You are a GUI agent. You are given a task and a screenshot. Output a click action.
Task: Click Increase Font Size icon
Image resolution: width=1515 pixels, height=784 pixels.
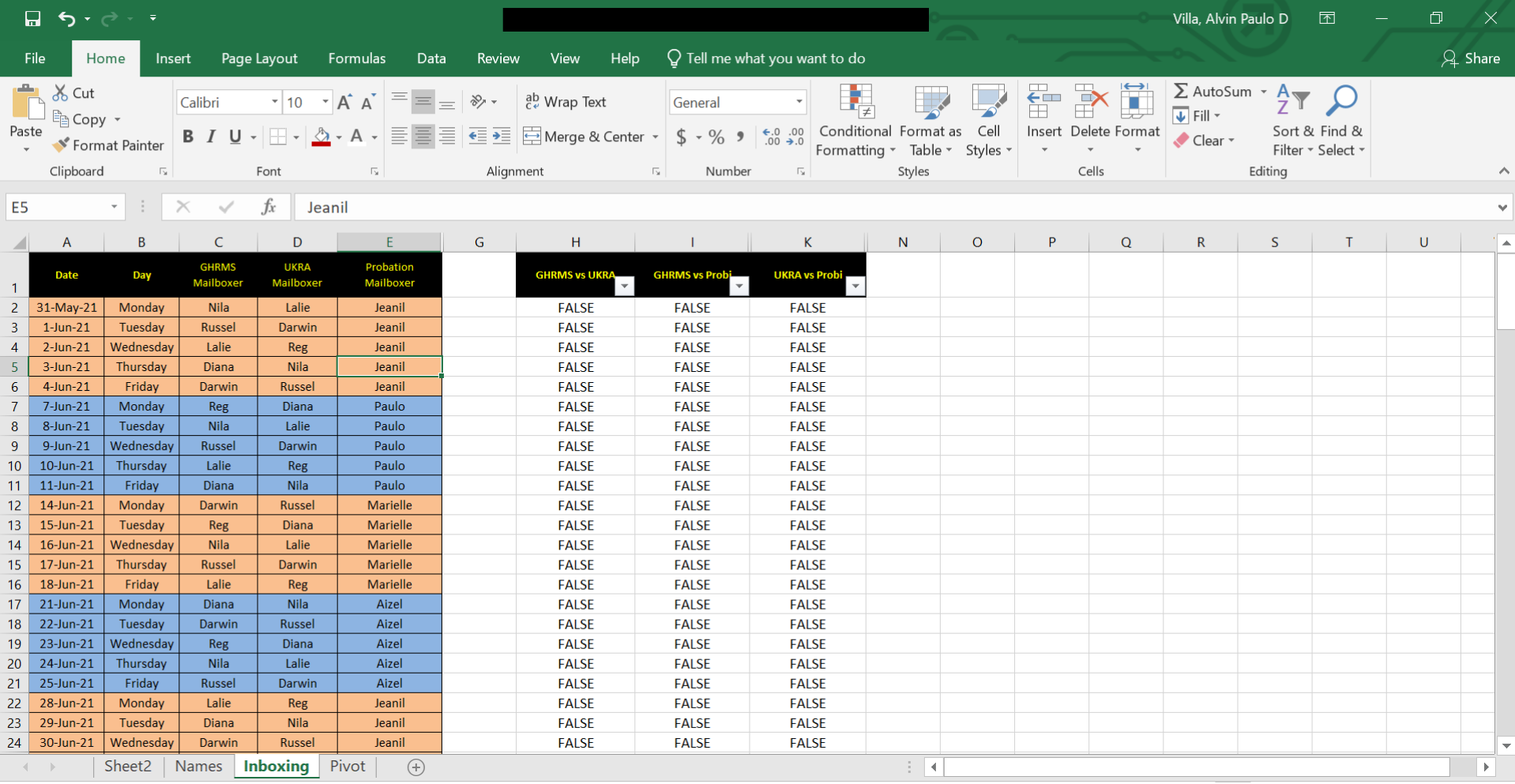click(x=344, y=103)
